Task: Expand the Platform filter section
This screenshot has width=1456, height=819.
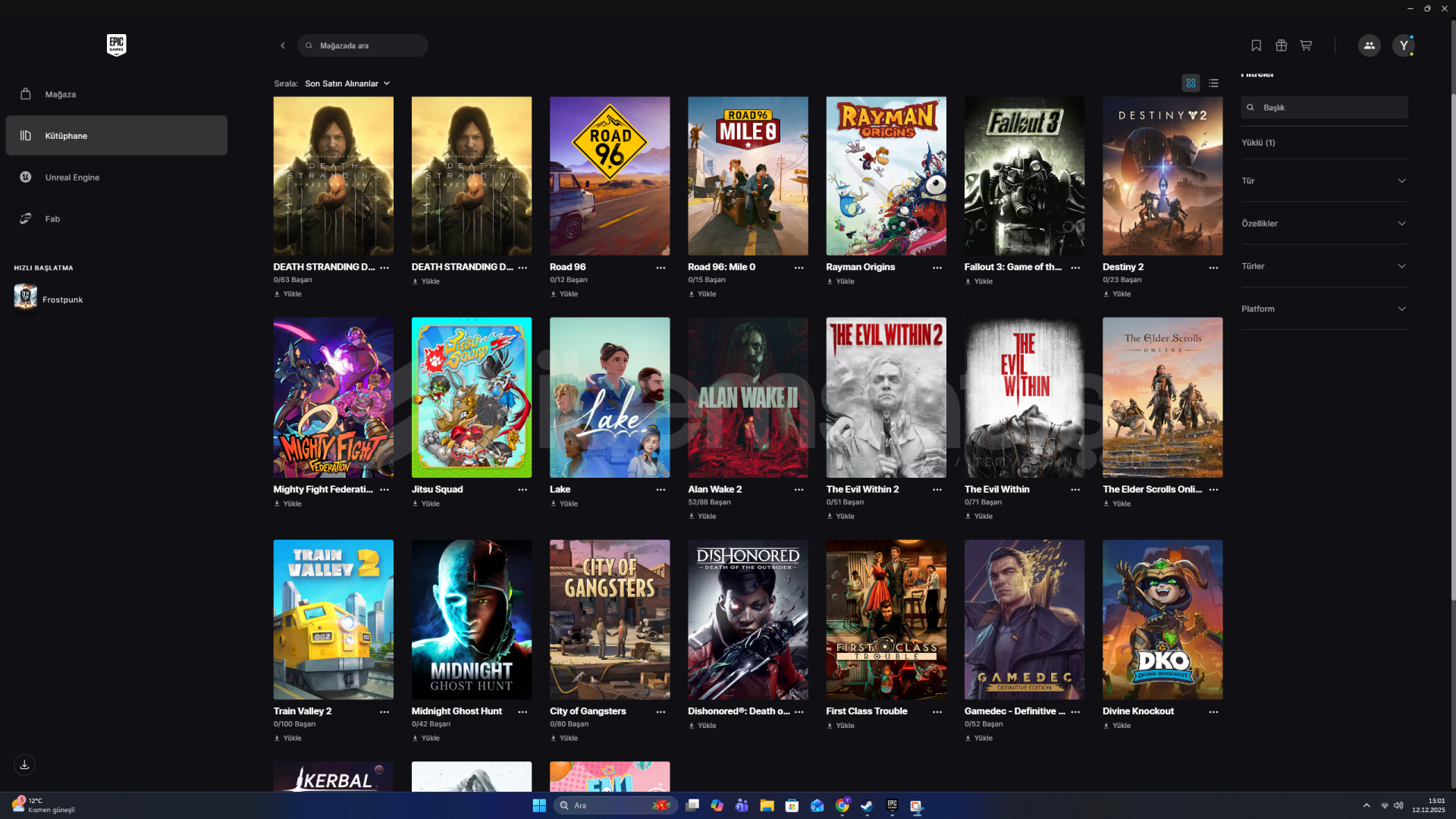Action: [x=1324, y=309]
